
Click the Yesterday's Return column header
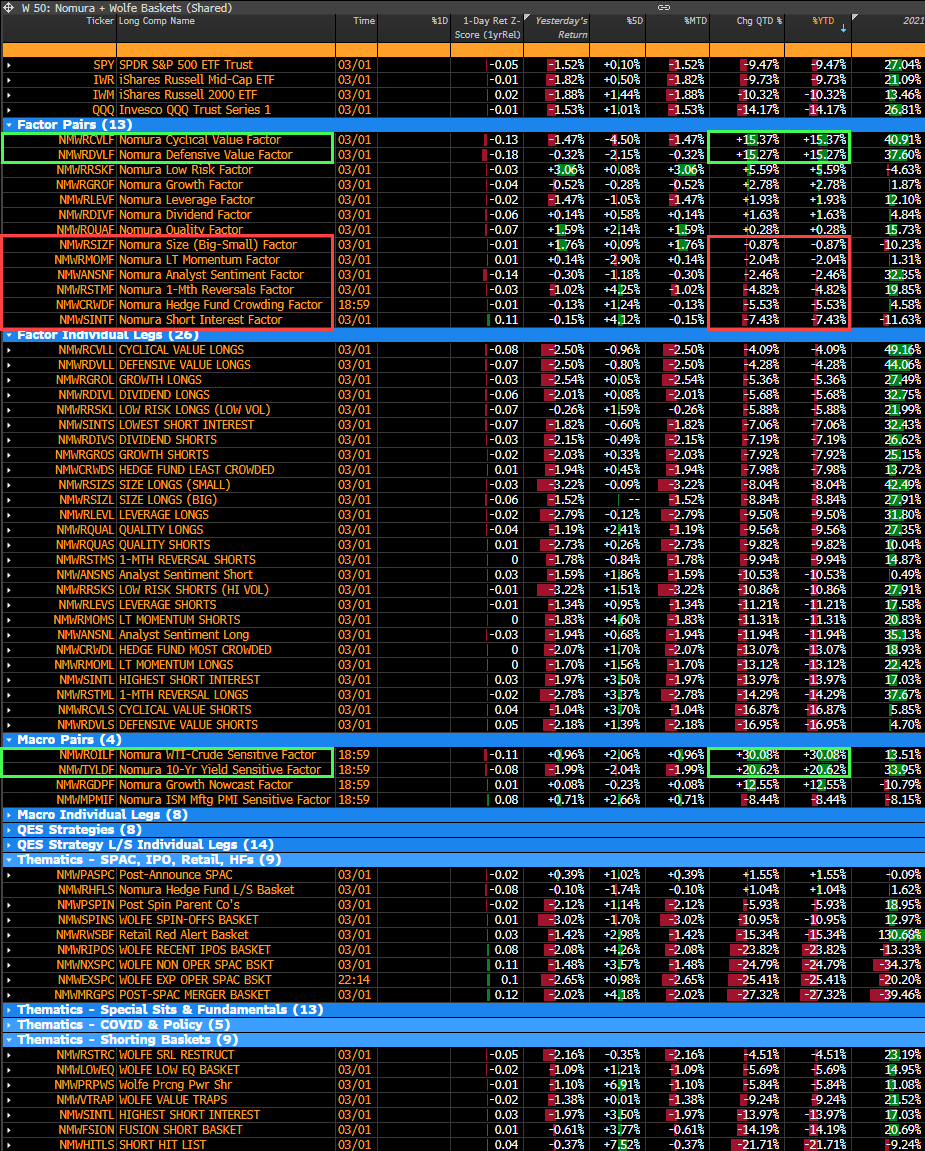(561, 27)
